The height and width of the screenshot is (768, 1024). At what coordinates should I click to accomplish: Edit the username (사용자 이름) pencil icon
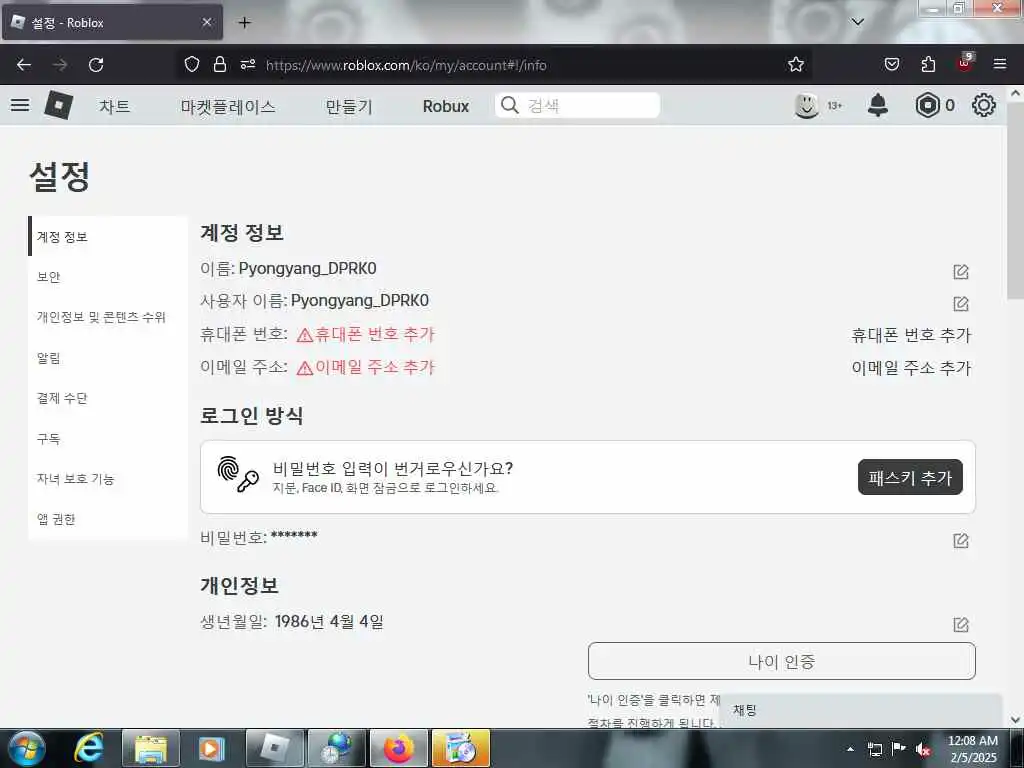[961, 304]
